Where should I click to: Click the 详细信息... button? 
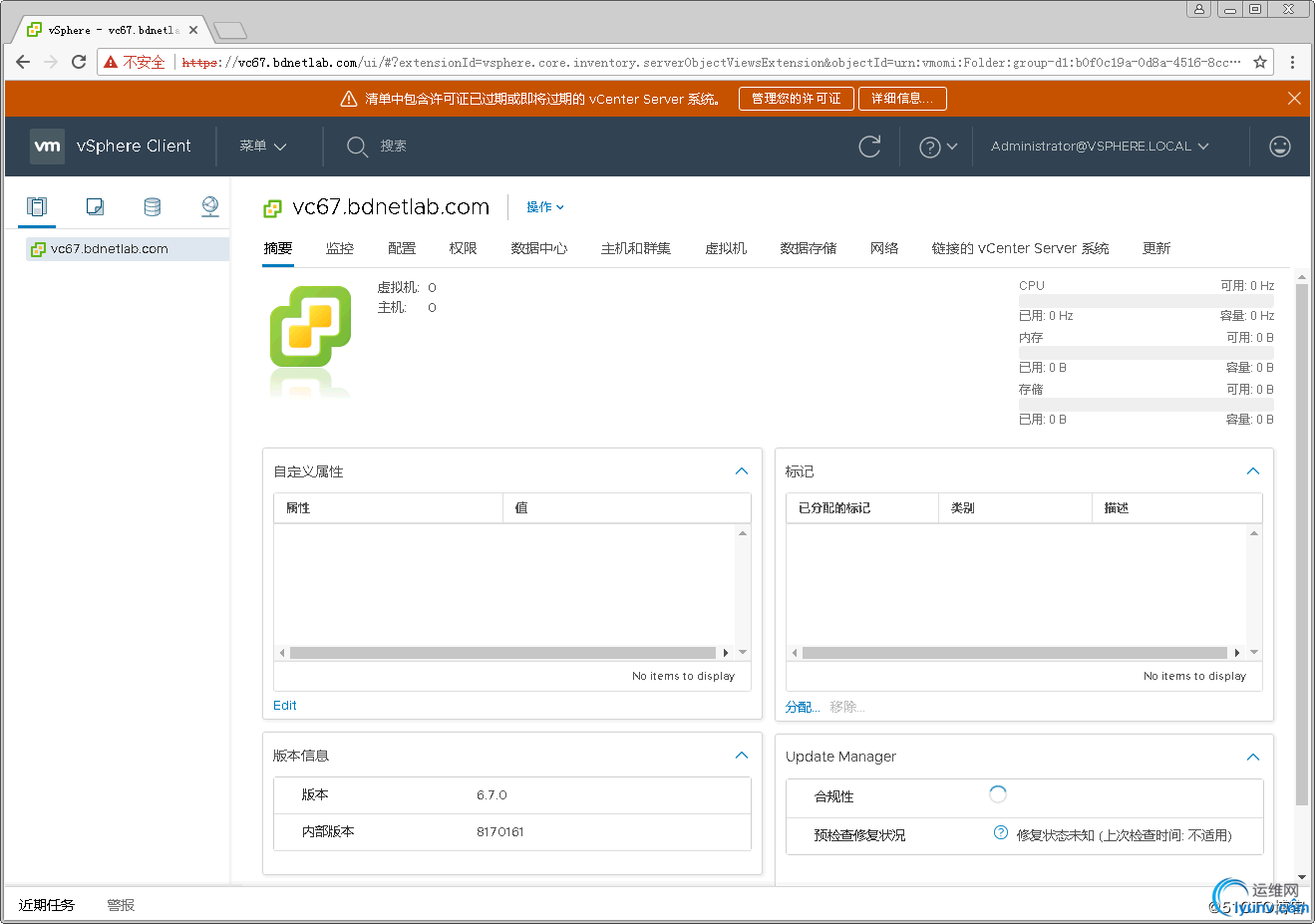[902, 99]
